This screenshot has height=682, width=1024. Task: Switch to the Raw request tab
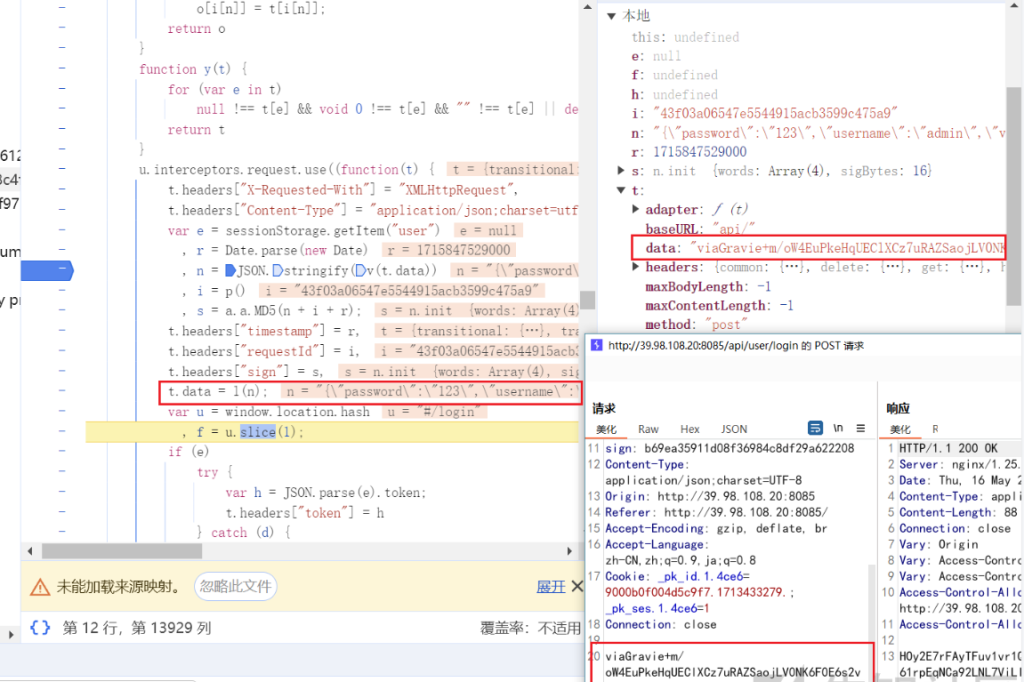pos(649,429)
